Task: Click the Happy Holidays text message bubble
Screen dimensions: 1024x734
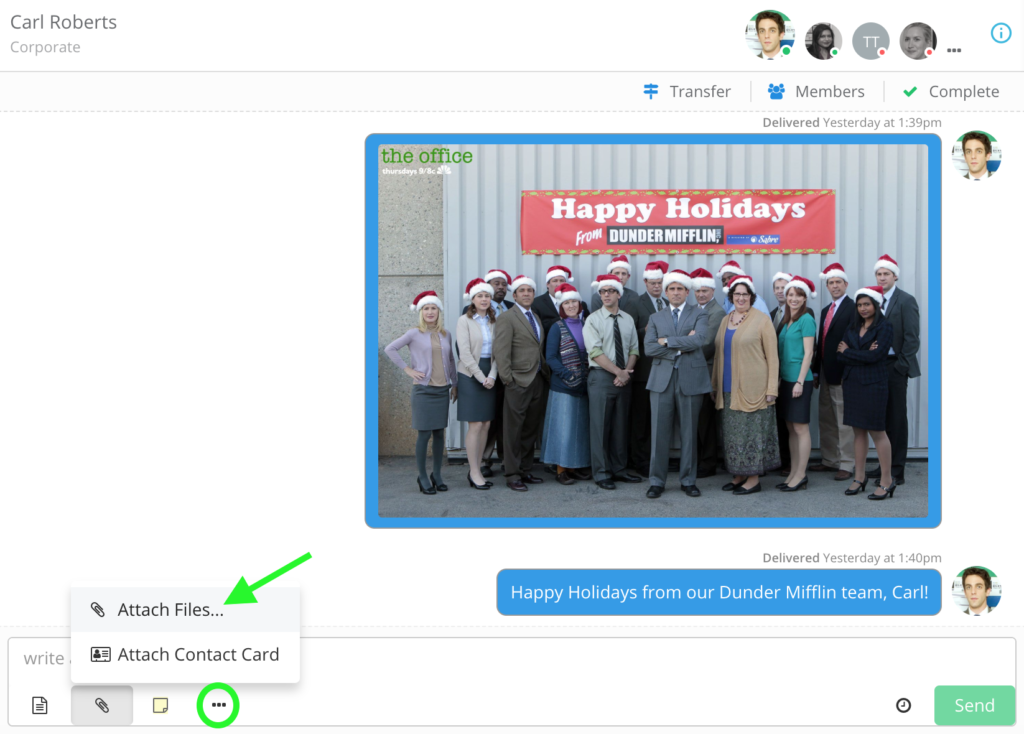Action: coord(719,592)
